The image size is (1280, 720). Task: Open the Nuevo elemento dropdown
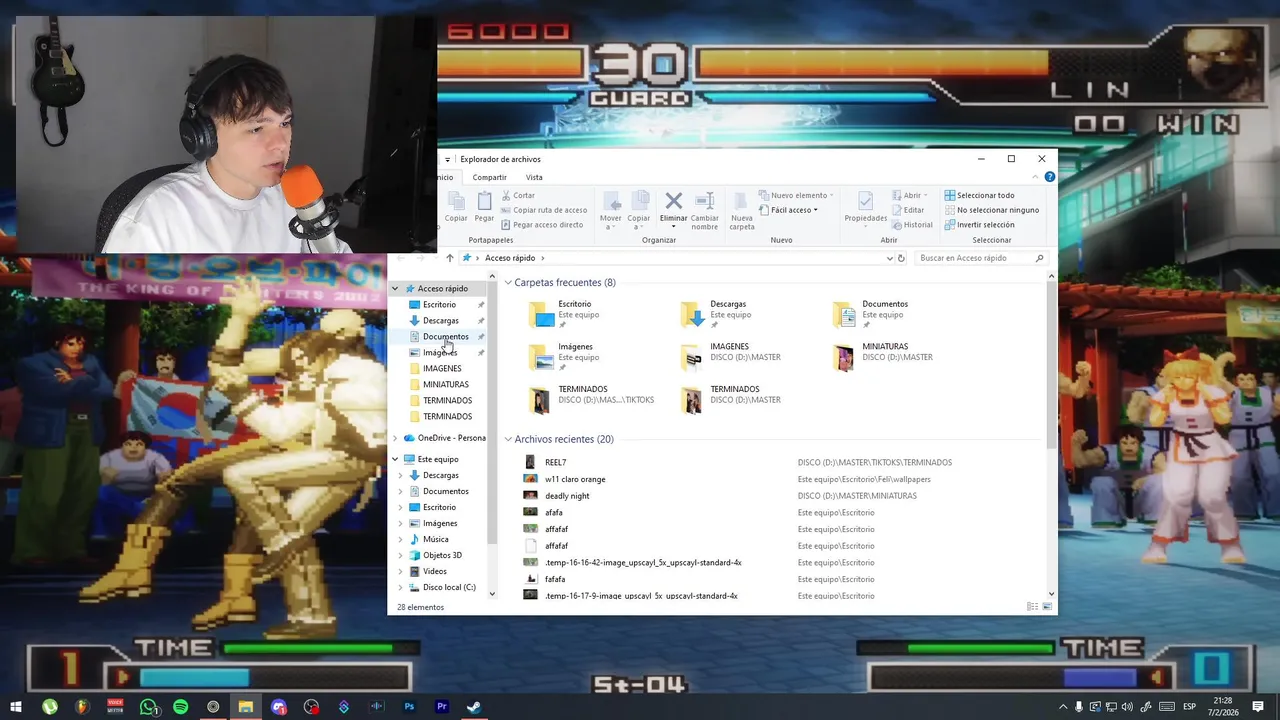tap(796, 195)
